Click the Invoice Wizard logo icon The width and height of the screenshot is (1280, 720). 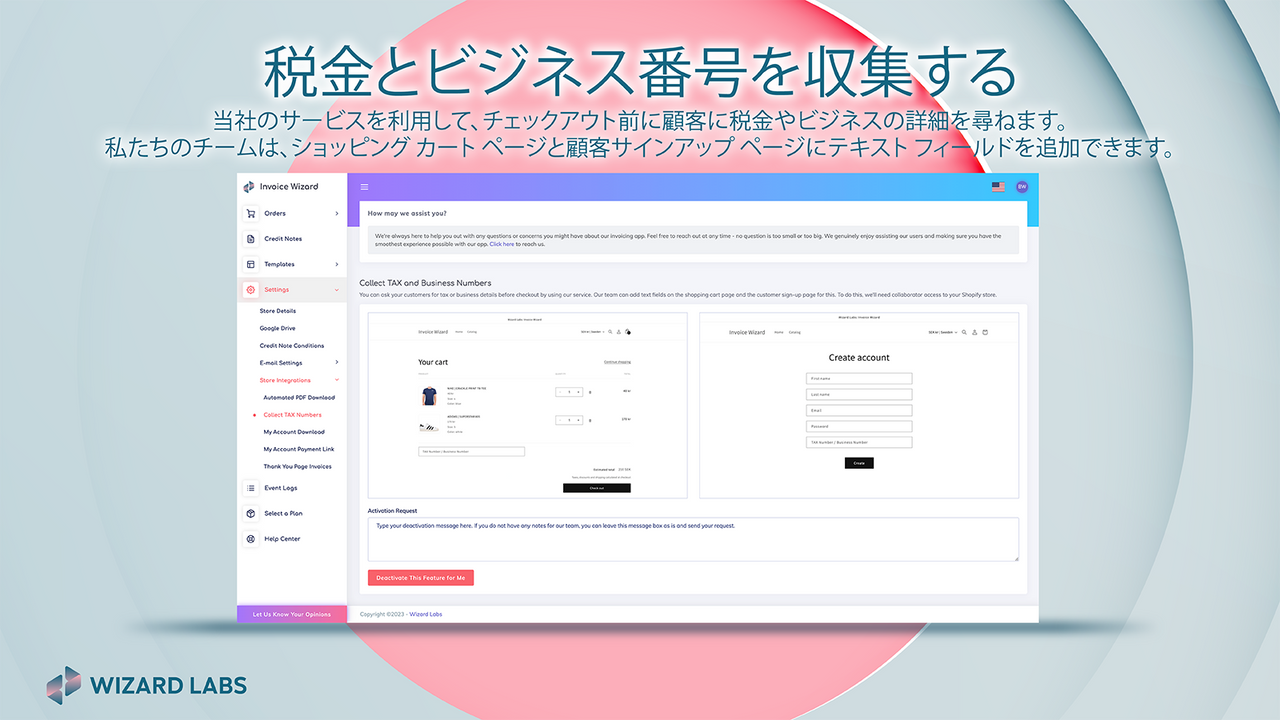(249, 187)
